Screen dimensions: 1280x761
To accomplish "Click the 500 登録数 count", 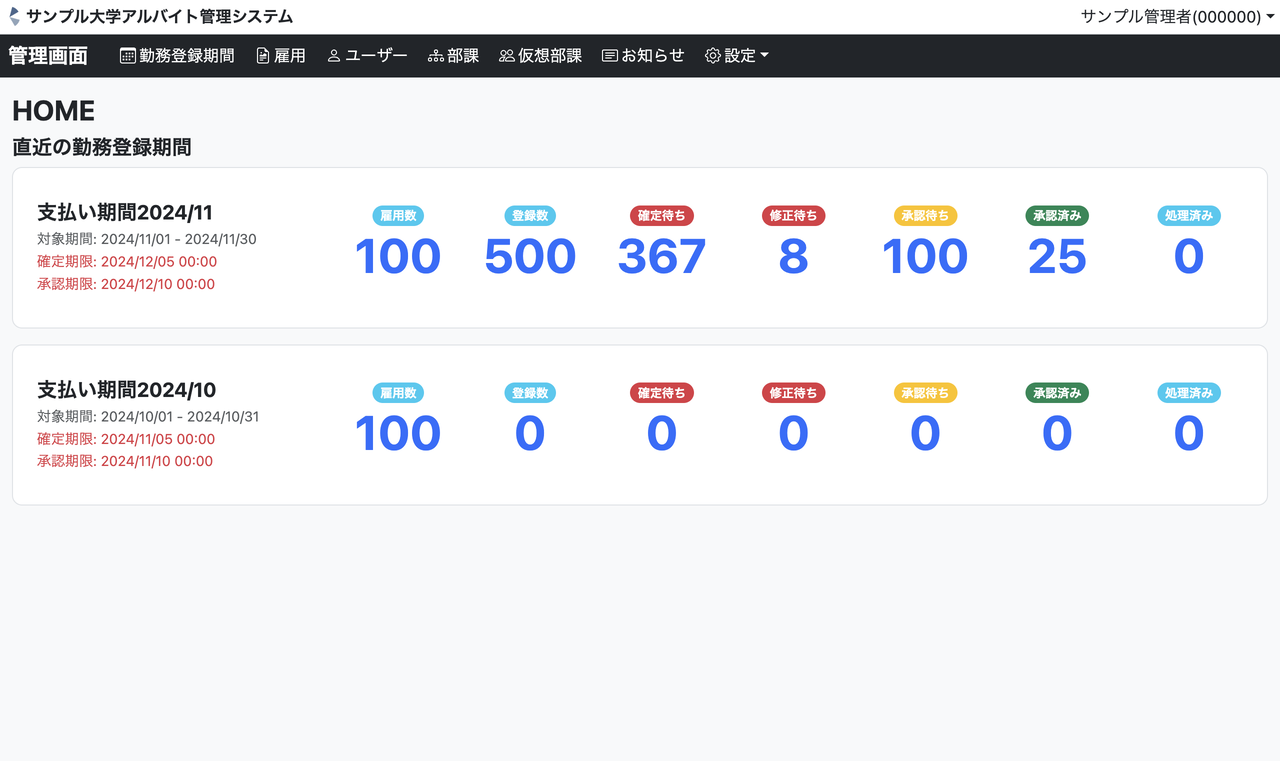I will (x=530, y=257).
